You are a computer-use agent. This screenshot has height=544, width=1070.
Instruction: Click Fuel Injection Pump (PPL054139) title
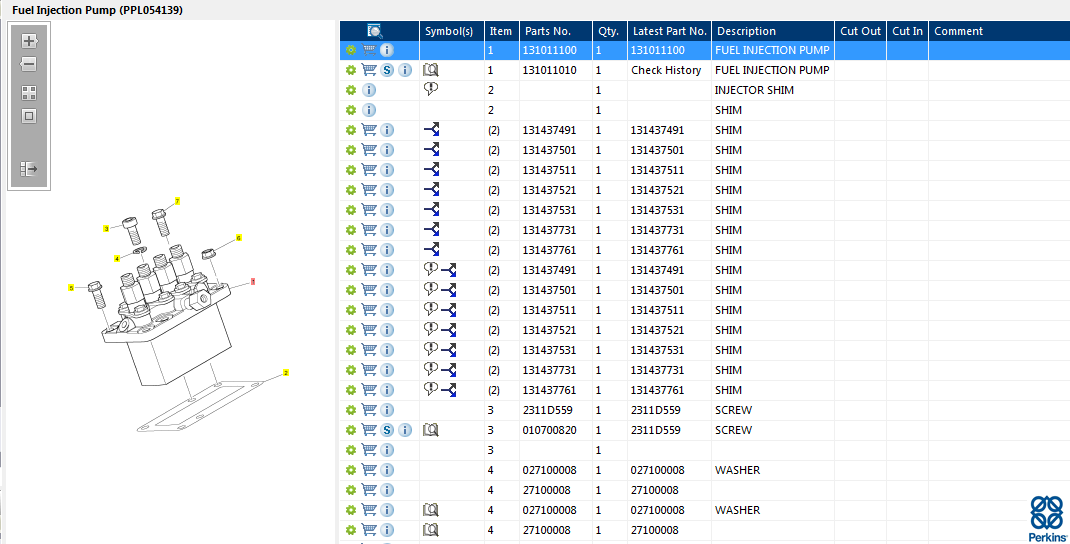[98, 10]
